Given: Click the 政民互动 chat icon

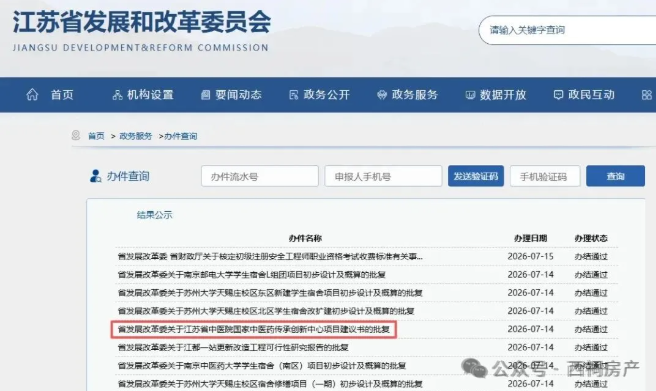Looking at the screenshot, I should (558, 95).
